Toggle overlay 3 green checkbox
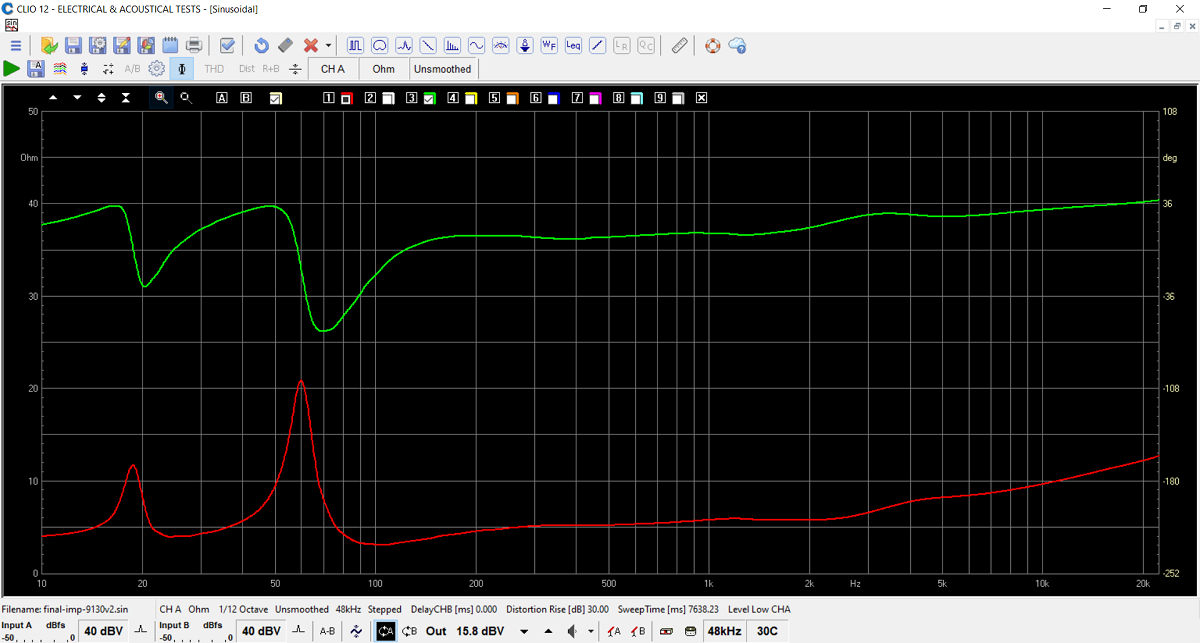The width and height of the screenshot is (1200, 643). point(429,98)
